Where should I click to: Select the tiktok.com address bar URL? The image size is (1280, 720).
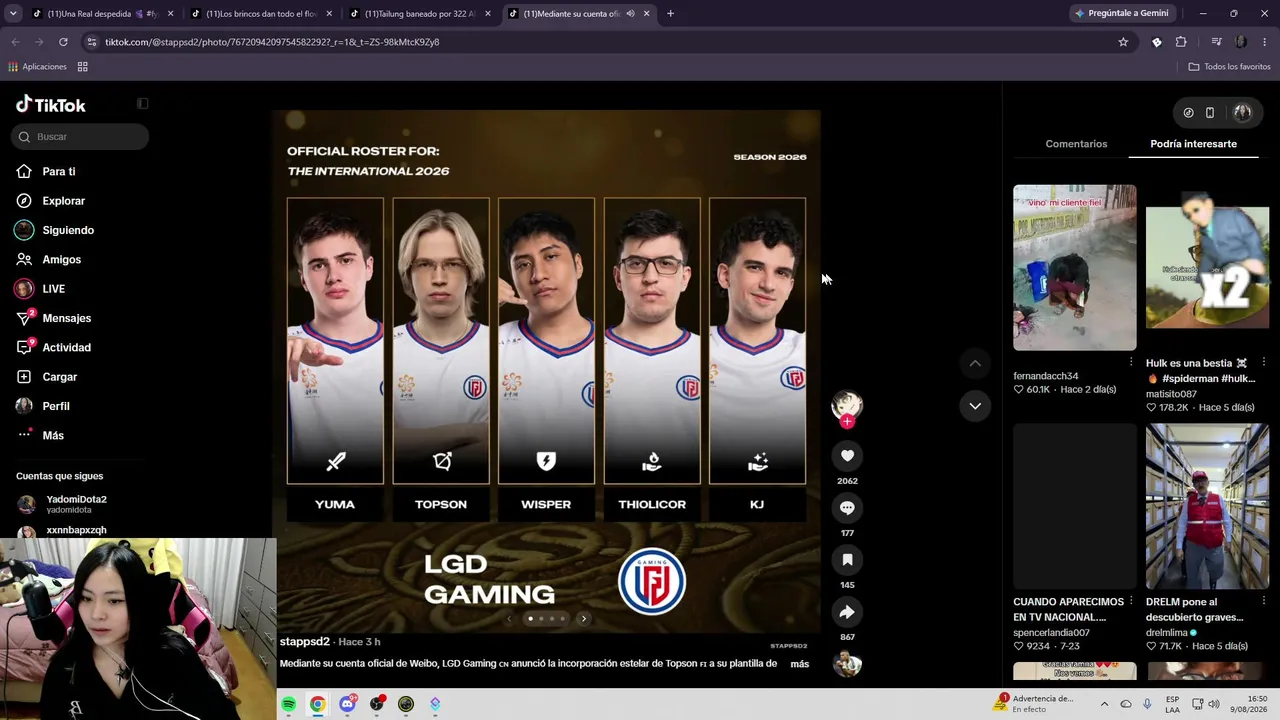click(x=272, y=42)
